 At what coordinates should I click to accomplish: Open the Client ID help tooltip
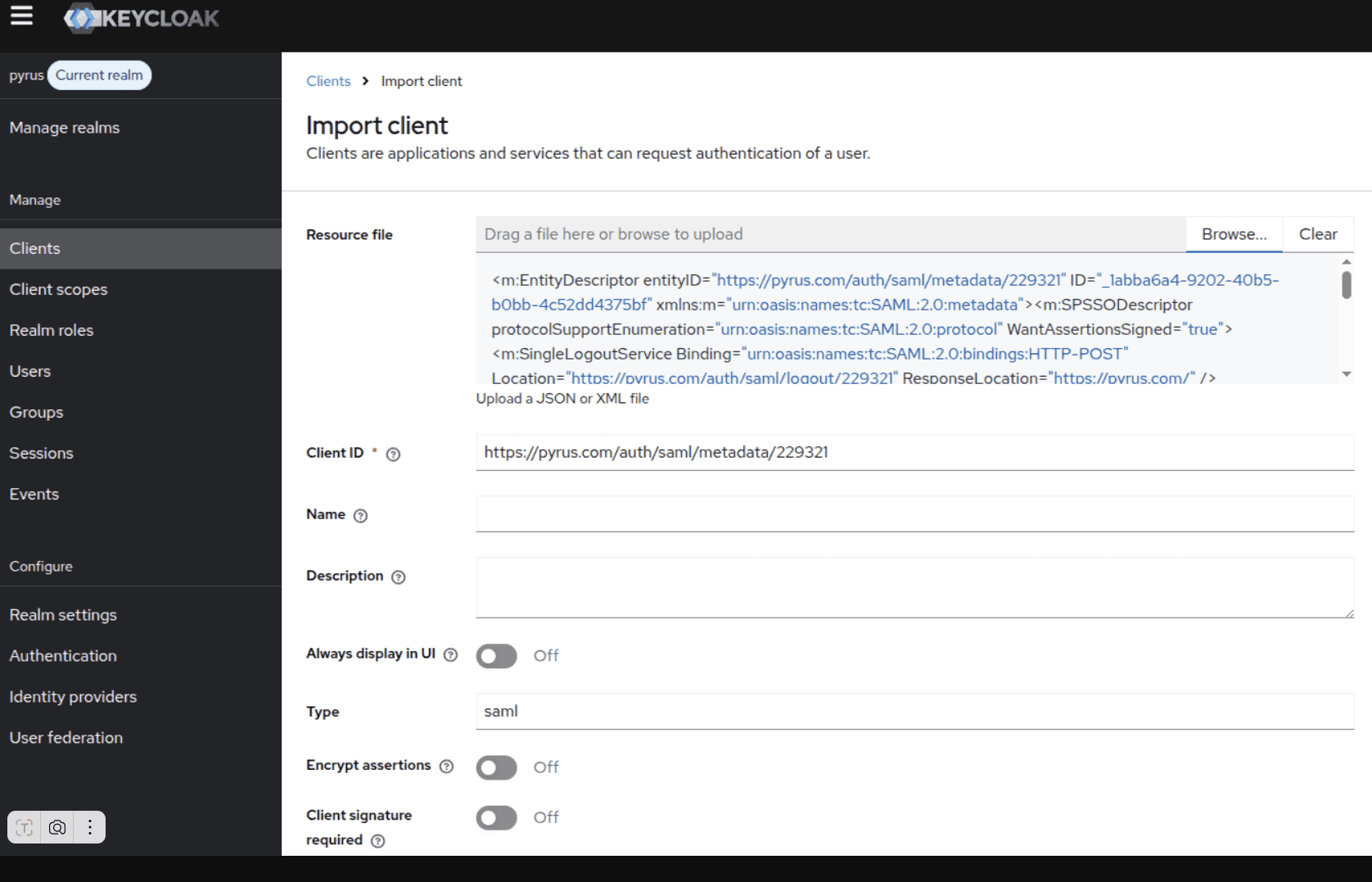pos(393,454)
